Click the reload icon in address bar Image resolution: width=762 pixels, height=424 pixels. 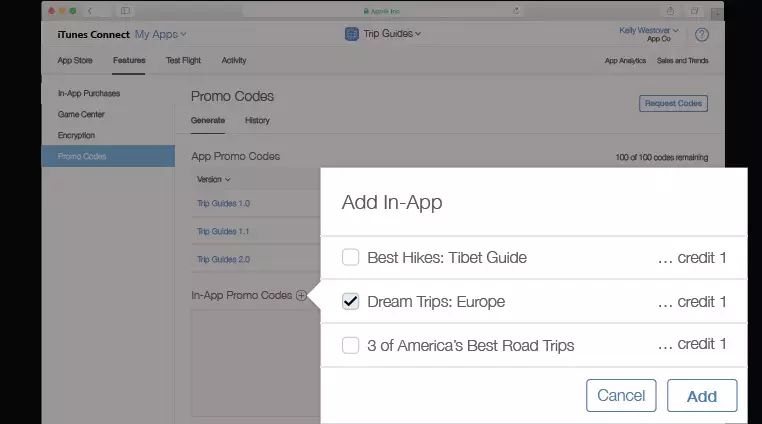point(516,11)
